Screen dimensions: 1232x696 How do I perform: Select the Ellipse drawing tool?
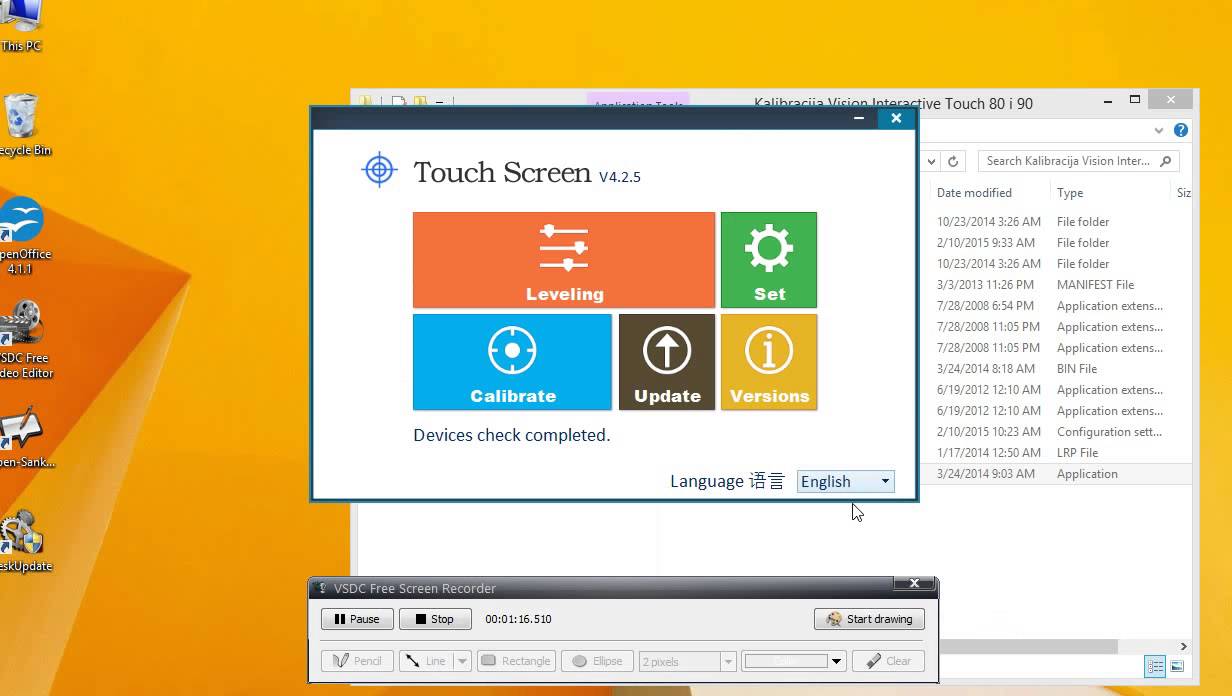597,661
